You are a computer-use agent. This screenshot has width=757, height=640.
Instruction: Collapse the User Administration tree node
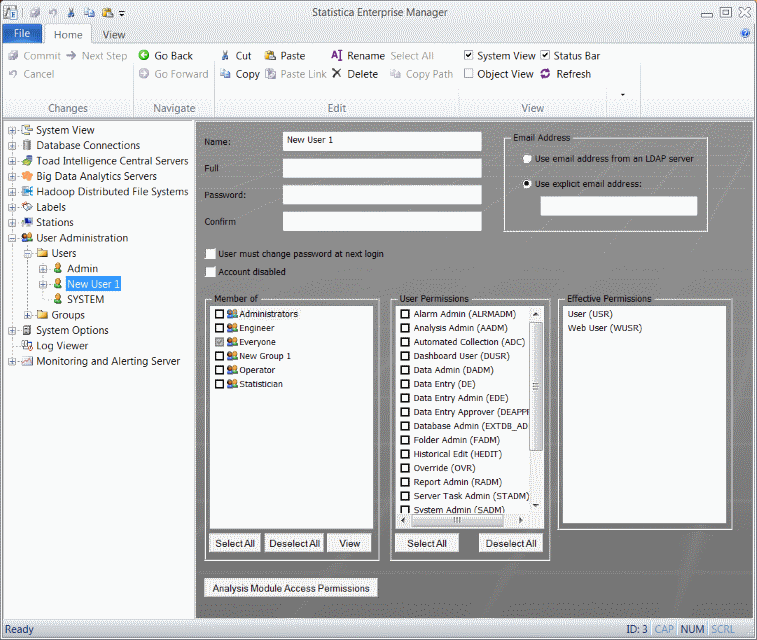point(12,238)
